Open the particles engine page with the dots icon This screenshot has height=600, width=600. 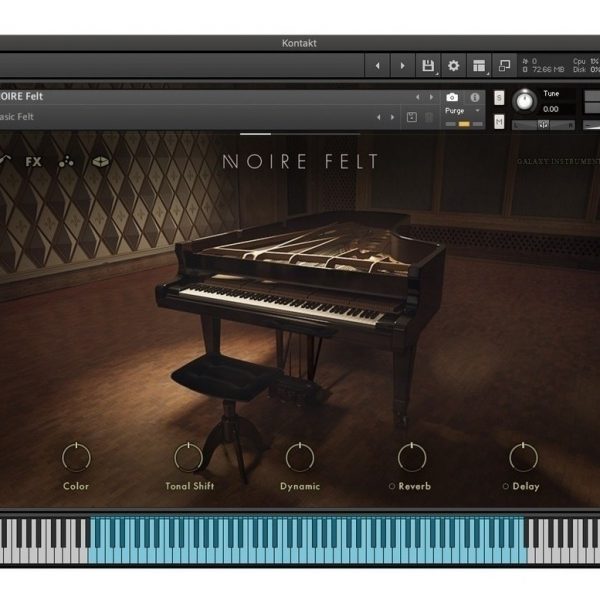(x=66, y=162)
